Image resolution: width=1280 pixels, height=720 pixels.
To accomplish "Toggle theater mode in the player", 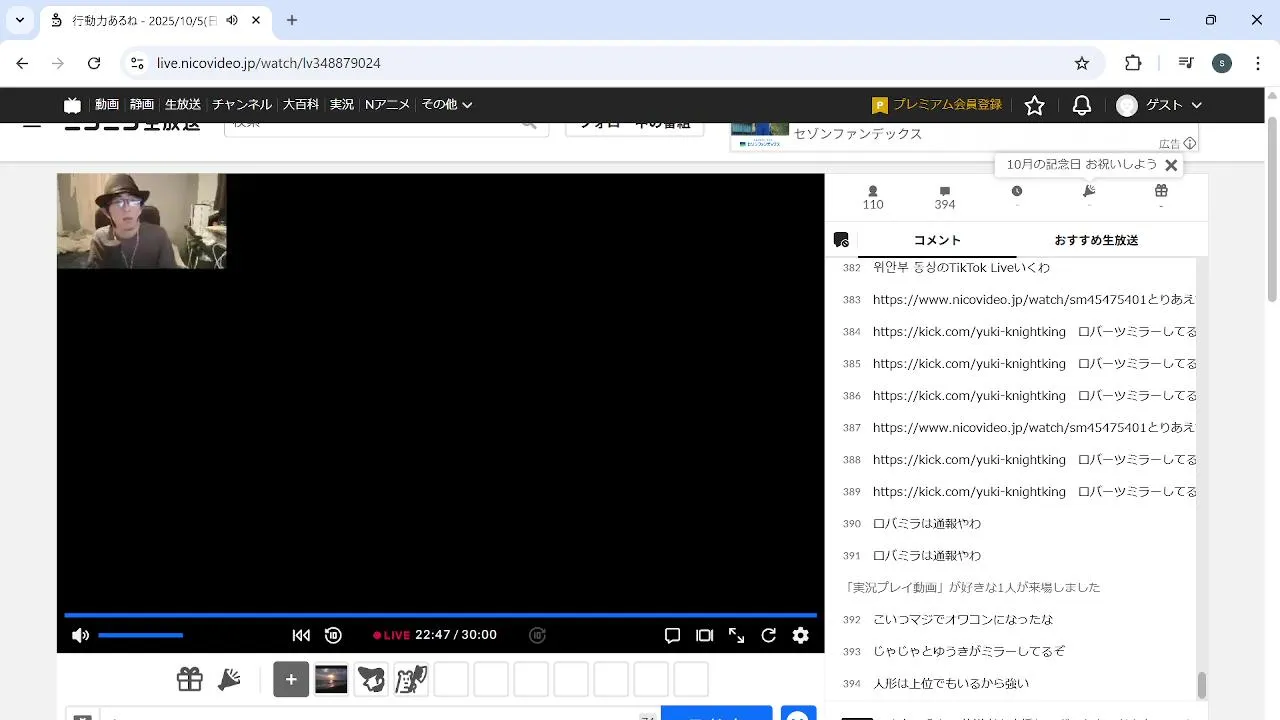I will point(705,635).
